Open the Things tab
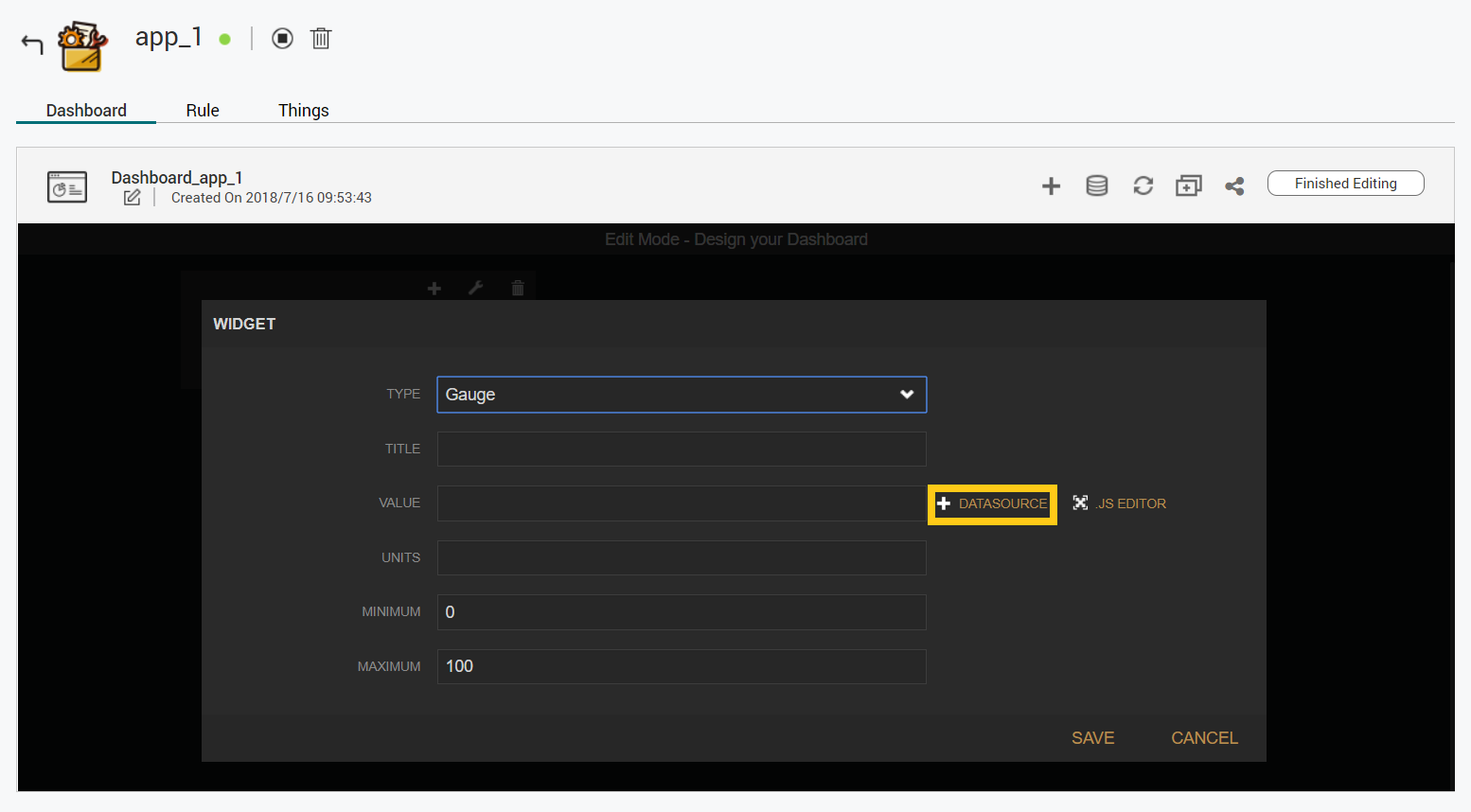 click(303, 111)
